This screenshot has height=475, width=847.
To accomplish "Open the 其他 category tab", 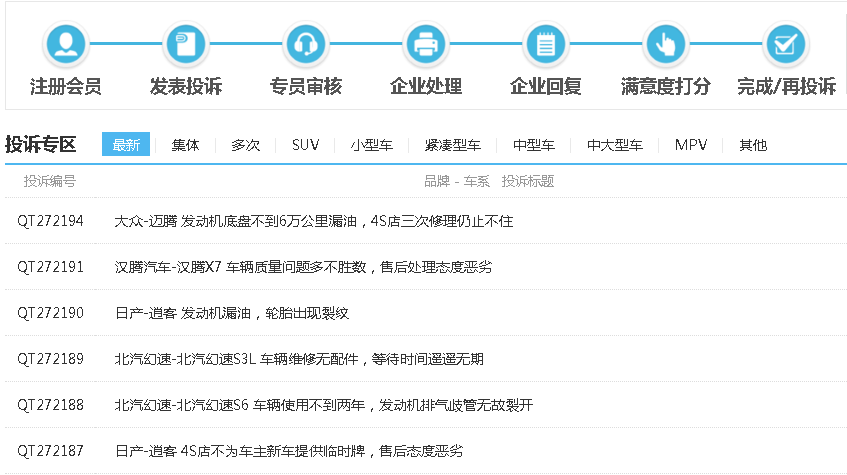I will click(x=753, y=145).
